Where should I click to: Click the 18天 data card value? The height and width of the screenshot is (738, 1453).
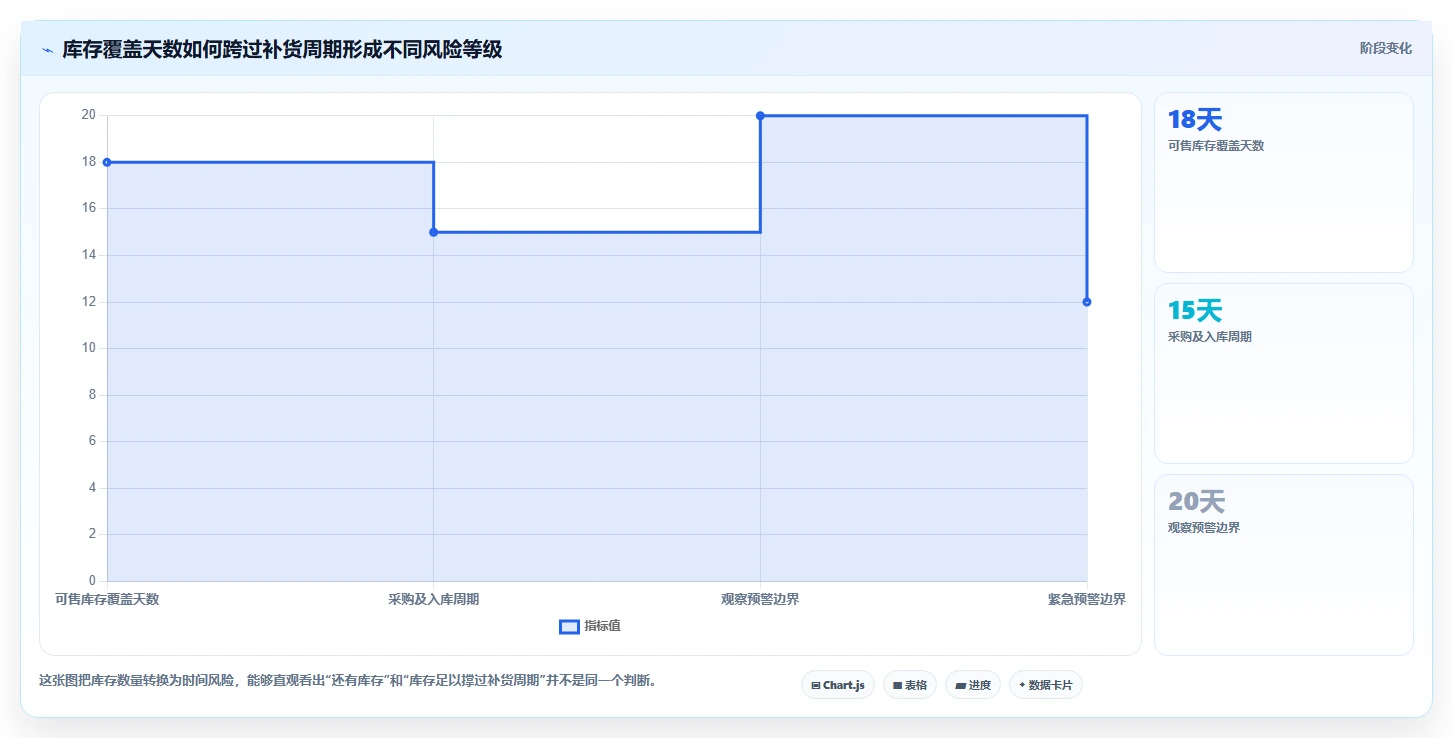(x=1195, y=120)
